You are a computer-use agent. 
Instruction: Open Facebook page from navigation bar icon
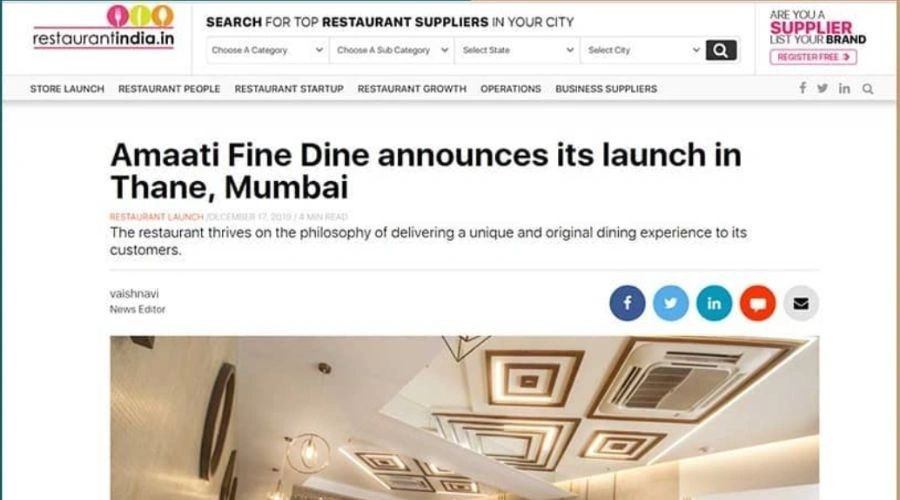click(802, 88)
